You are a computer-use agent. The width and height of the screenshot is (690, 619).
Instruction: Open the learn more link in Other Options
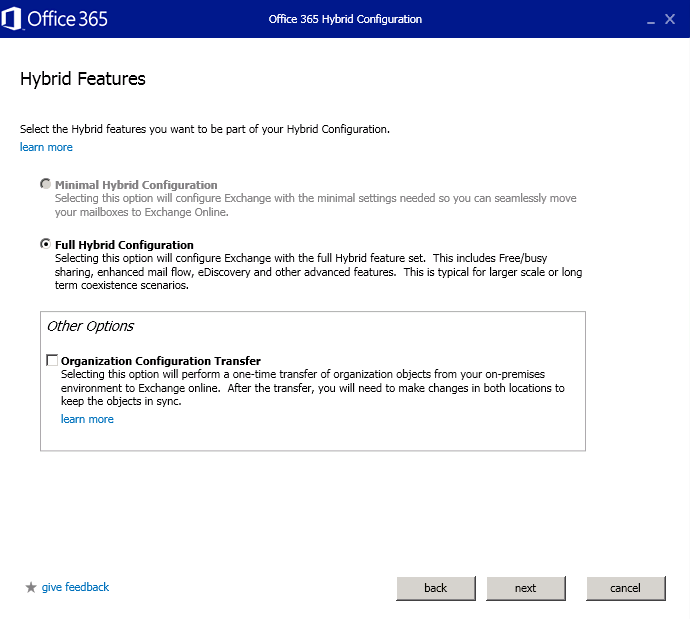click(87, 419)
